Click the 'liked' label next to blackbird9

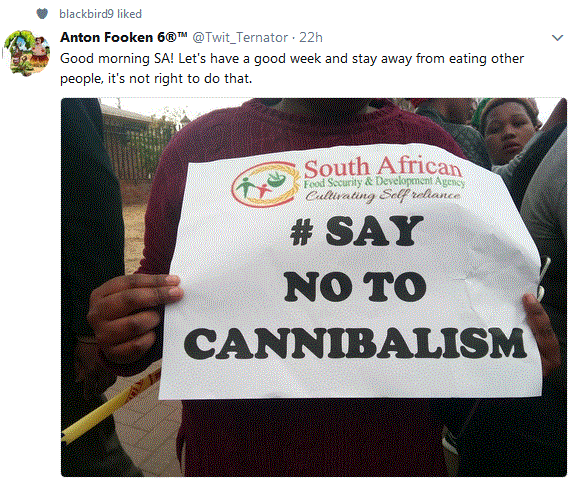pos(130,14)
